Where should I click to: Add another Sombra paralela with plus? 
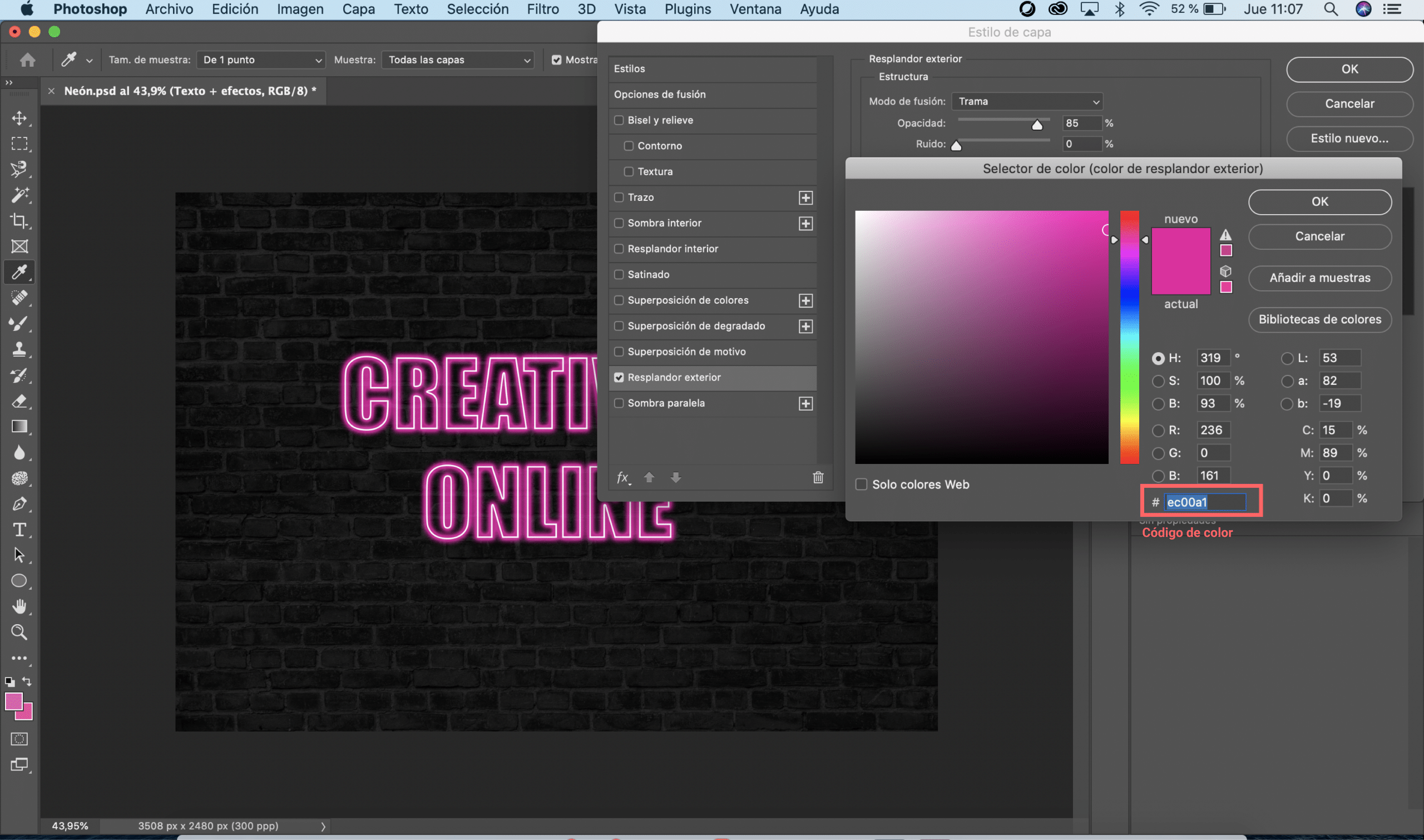[805, 403]
